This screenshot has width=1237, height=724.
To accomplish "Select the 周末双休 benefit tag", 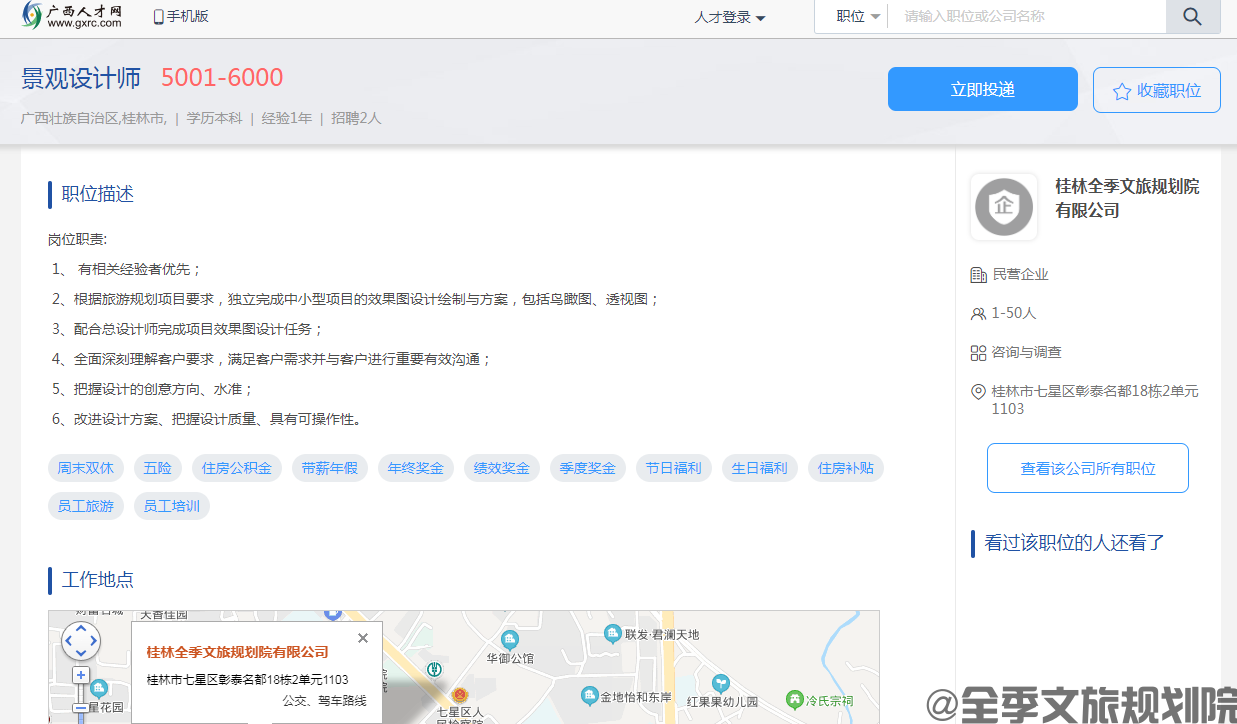I will (85, 468).
